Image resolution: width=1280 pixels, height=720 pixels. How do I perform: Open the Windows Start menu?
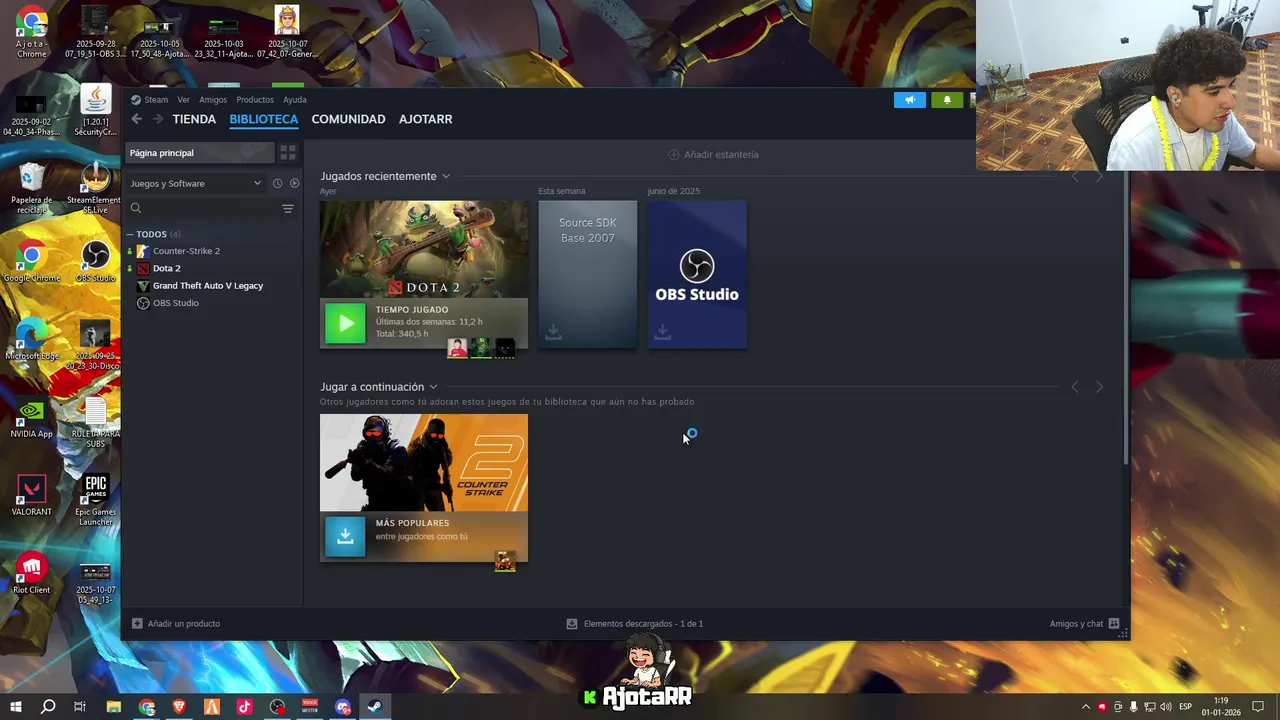click(x=16, y=707)
